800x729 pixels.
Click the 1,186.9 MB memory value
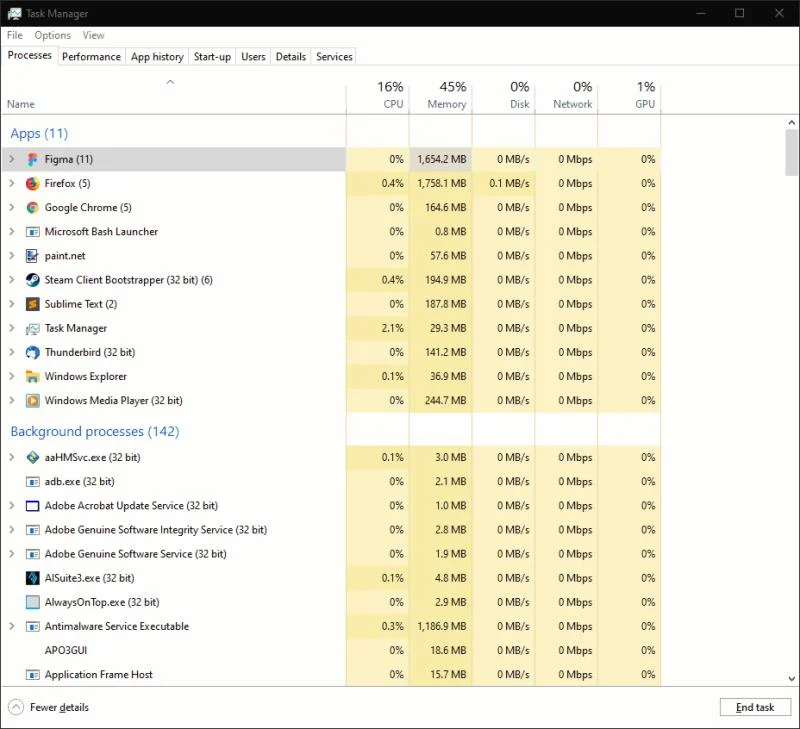[x=441, y=626]
